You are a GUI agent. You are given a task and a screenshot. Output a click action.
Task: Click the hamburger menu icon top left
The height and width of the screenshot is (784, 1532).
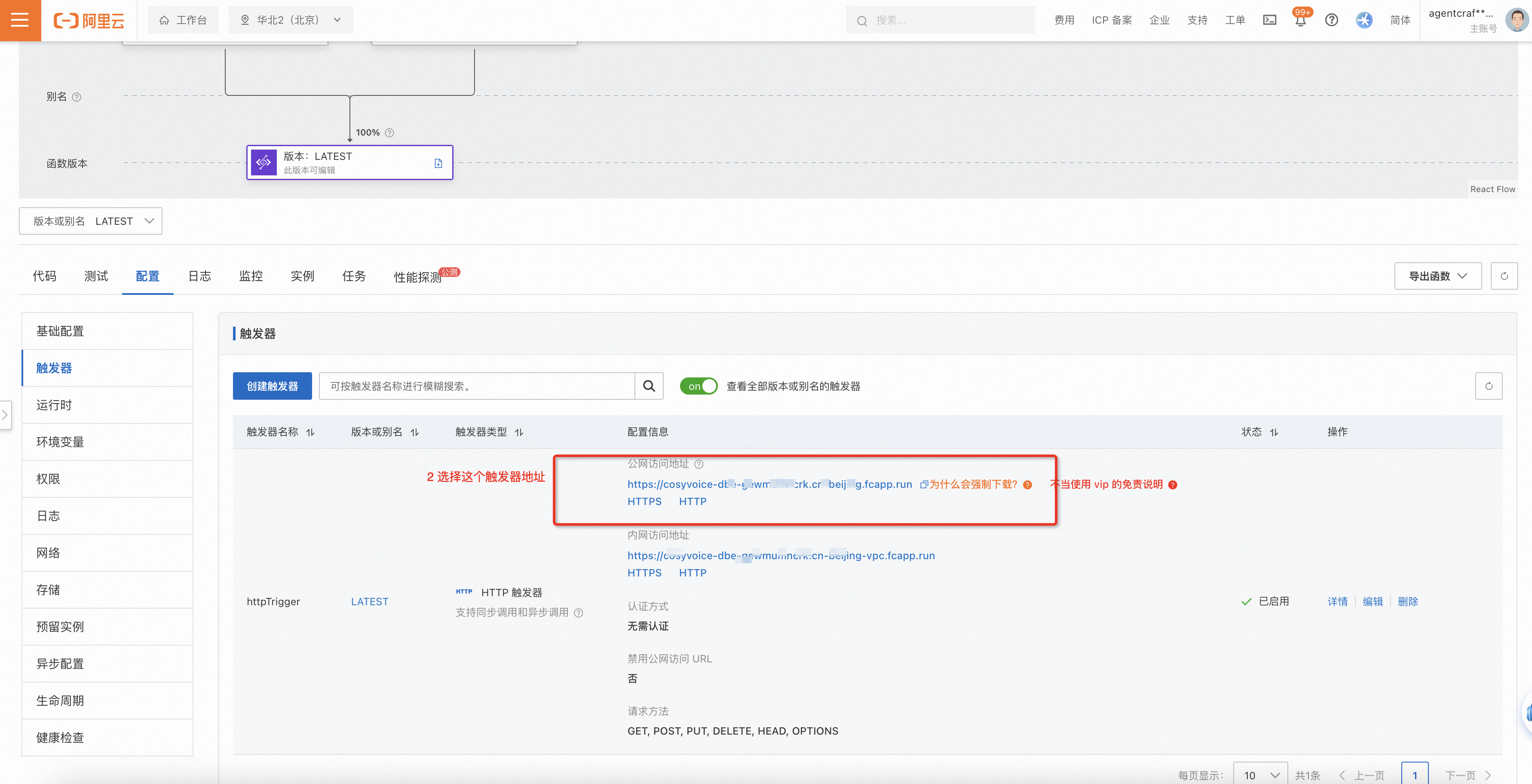(x=20, y=20)
